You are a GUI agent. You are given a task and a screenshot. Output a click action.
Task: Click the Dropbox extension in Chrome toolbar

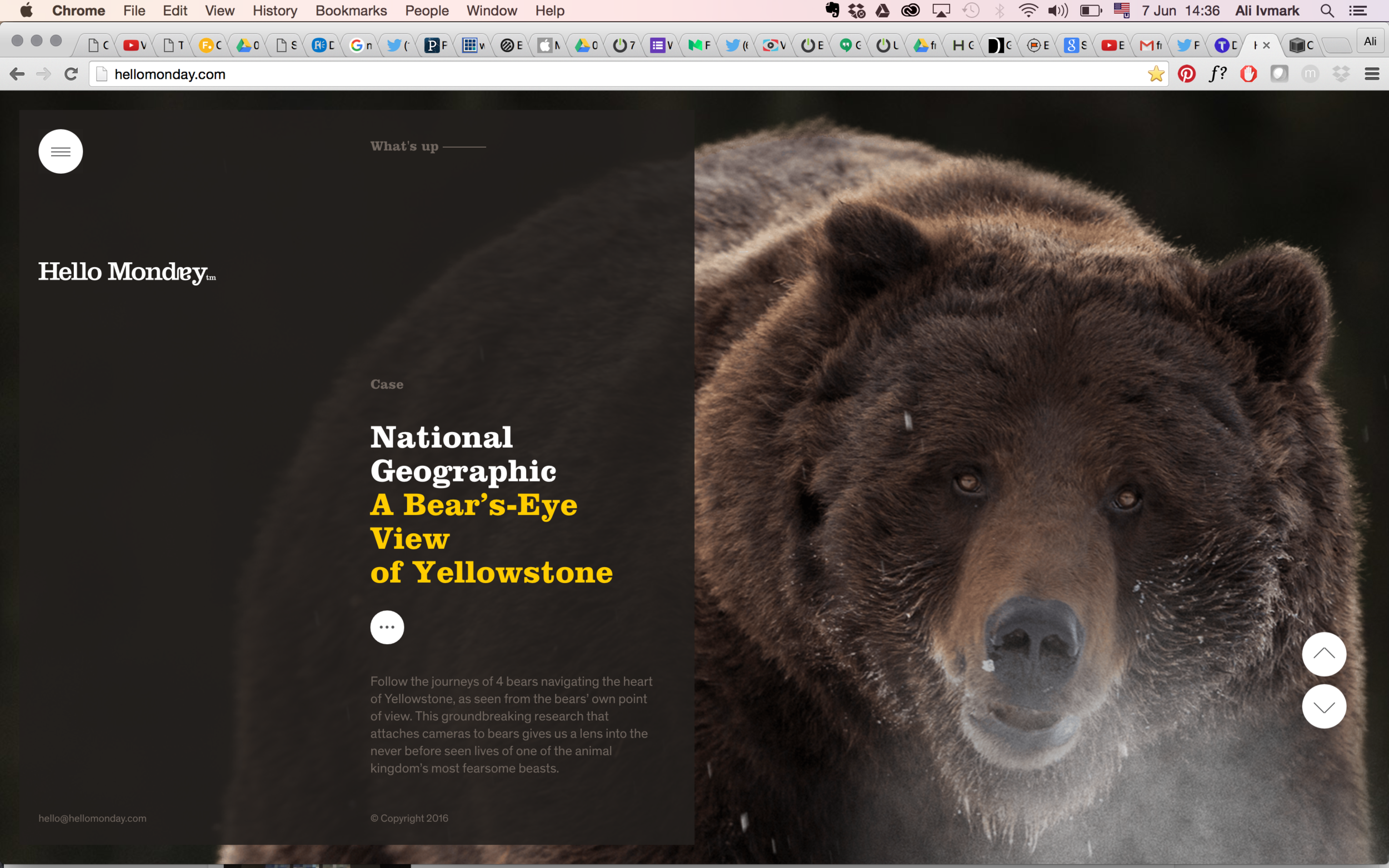coord(1341,74)
